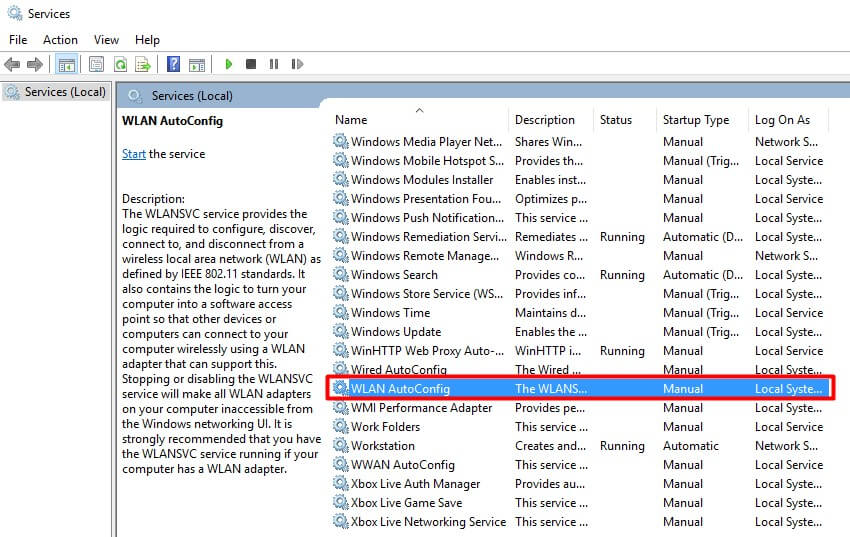Select the WinHTTP Web Proxy Auto-... service

point(579,351)
